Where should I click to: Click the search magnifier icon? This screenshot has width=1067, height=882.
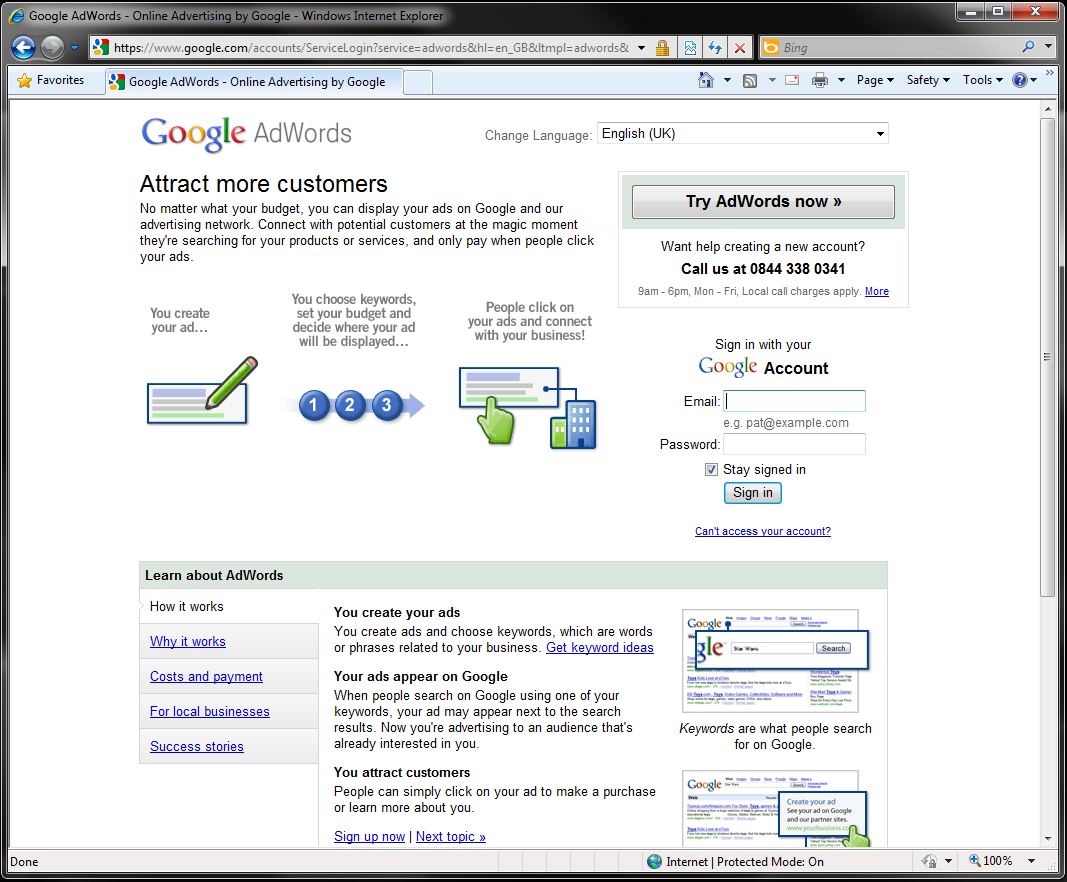[x=1028, y=47]
